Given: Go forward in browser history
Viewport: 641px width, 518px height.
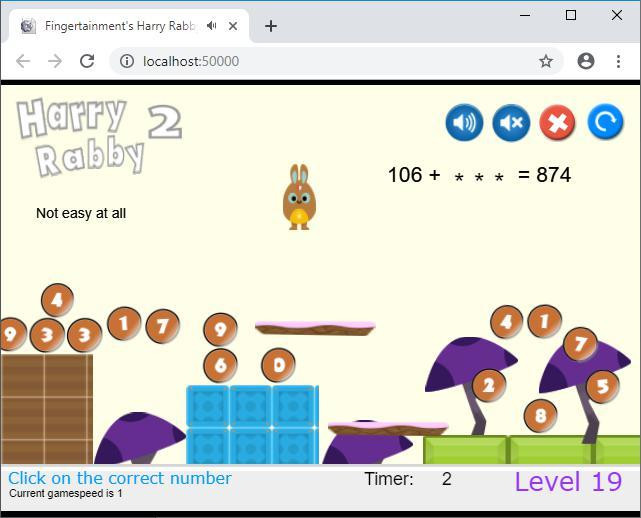Looking at the screenshot, I should (x=55, y=61).
